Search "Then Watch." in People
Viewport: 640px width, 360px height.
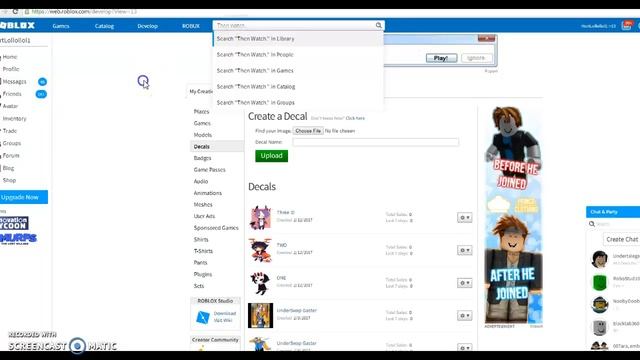pos(298,55)
